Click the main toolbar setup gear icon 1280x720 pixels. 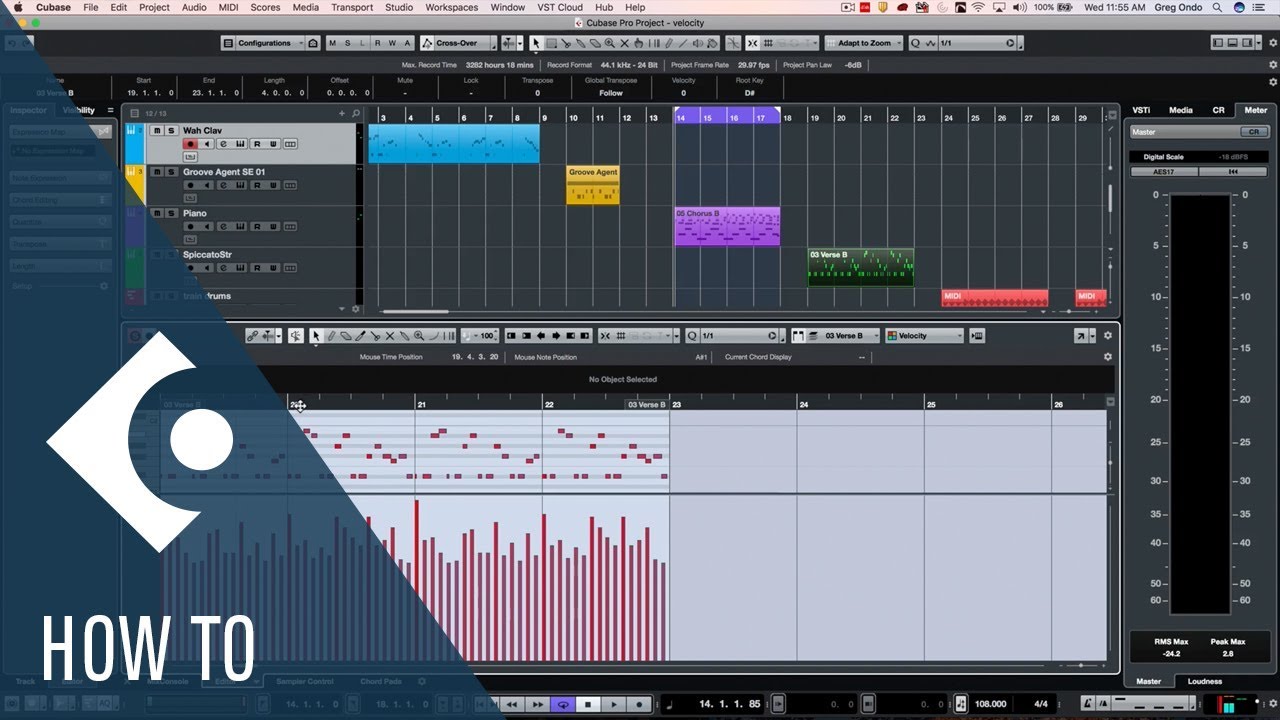tap(1273, 43)
